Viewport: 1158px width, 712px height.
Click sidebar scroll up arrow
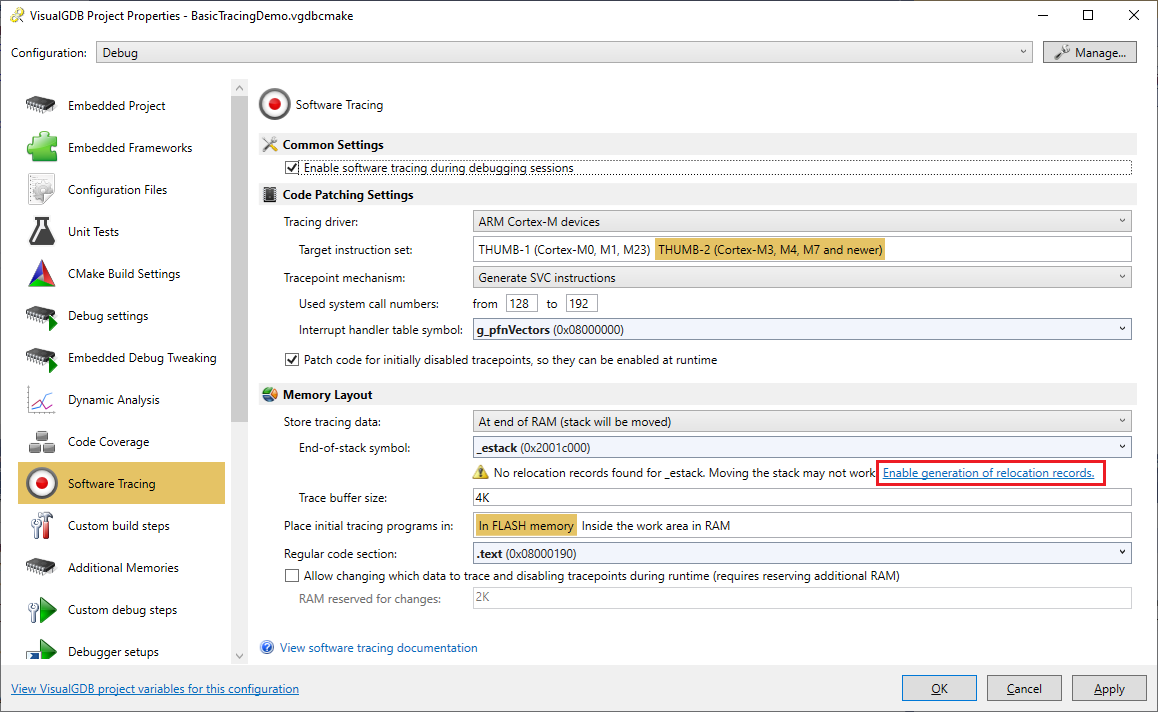click(239, 88)
